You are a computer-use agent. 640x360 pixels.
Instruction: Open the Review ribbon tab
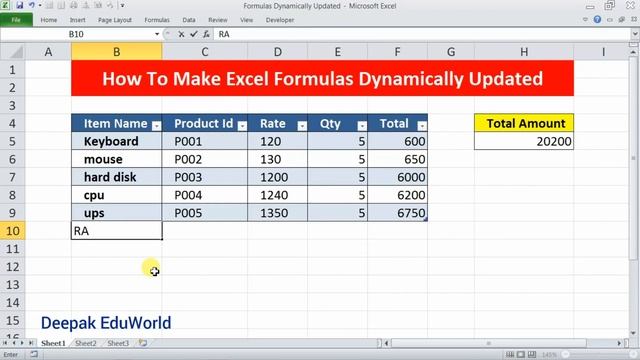[218, 20]
